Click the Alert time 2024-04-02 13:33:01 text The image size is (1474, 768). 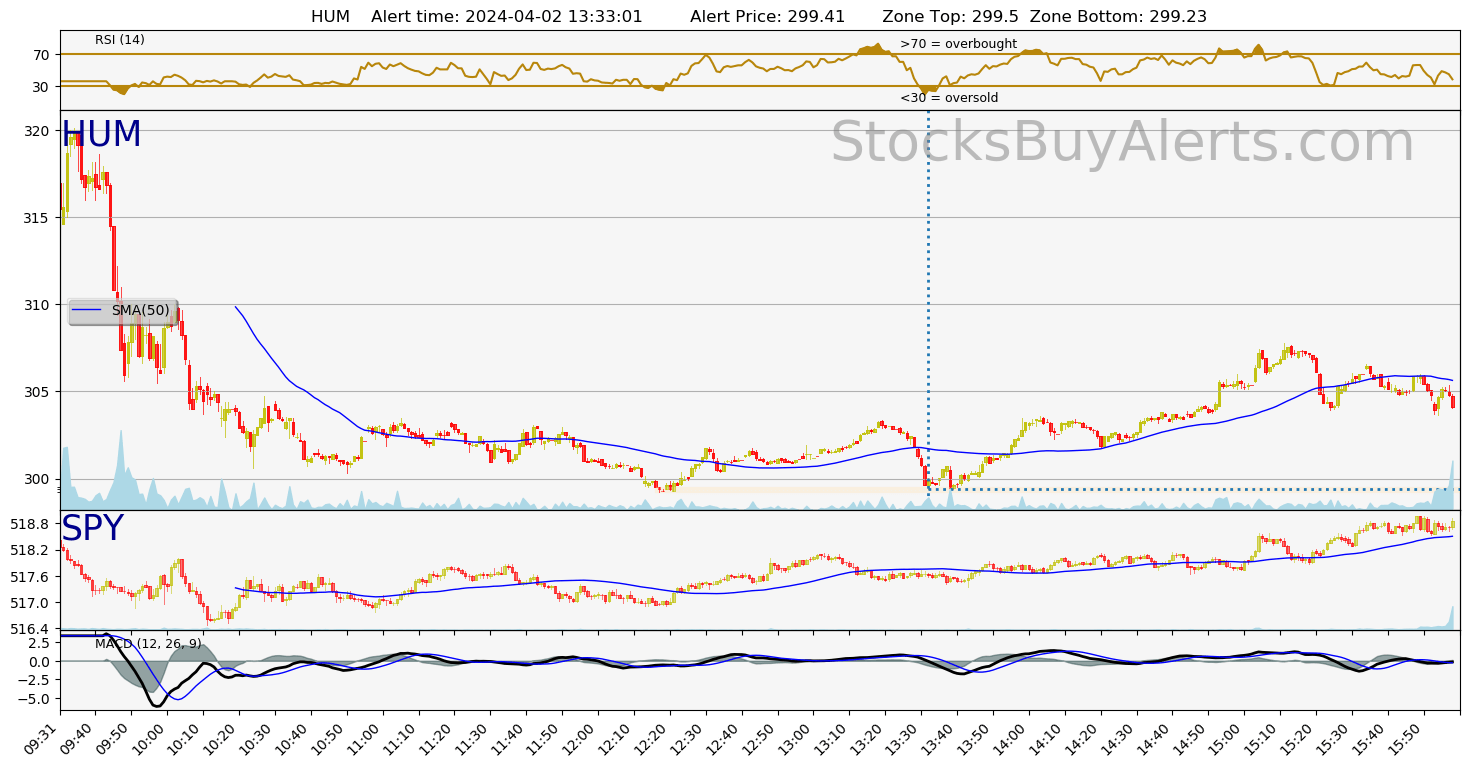pyautogui.click(x=506, y=17)
